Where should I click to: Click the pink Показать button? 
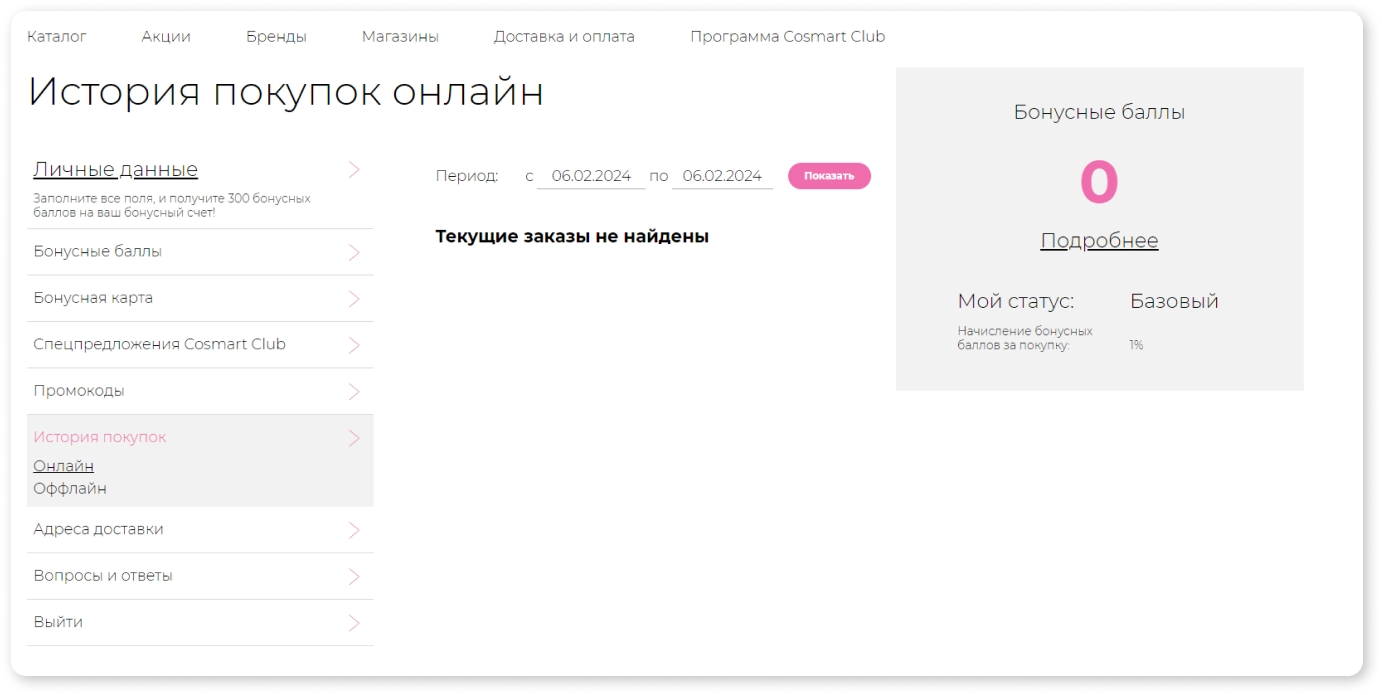tap(829, 176)
